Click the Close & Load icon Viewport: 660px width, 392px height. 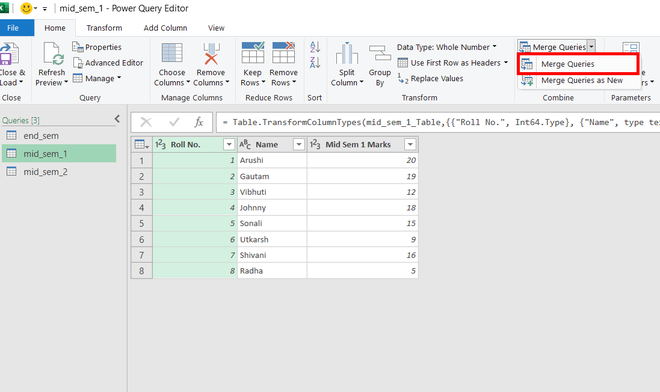coord(9,54)
